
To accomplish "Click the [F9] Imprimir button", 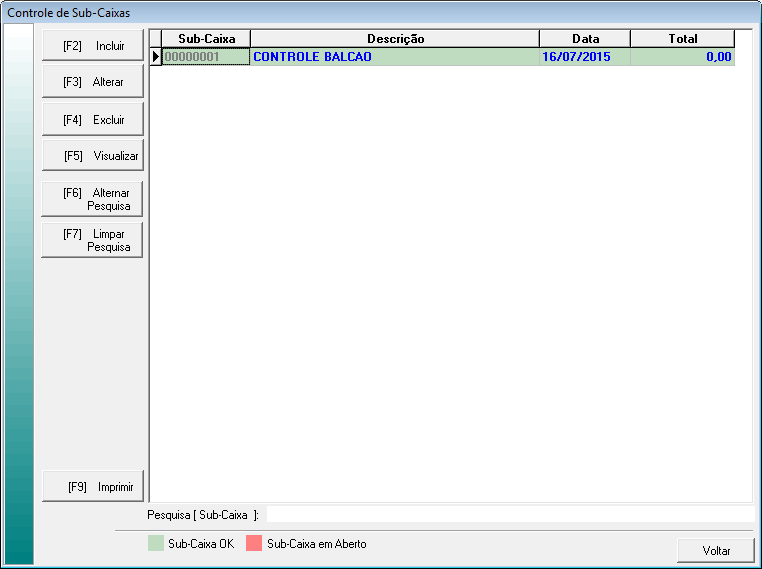I will [x=93, y=487].
